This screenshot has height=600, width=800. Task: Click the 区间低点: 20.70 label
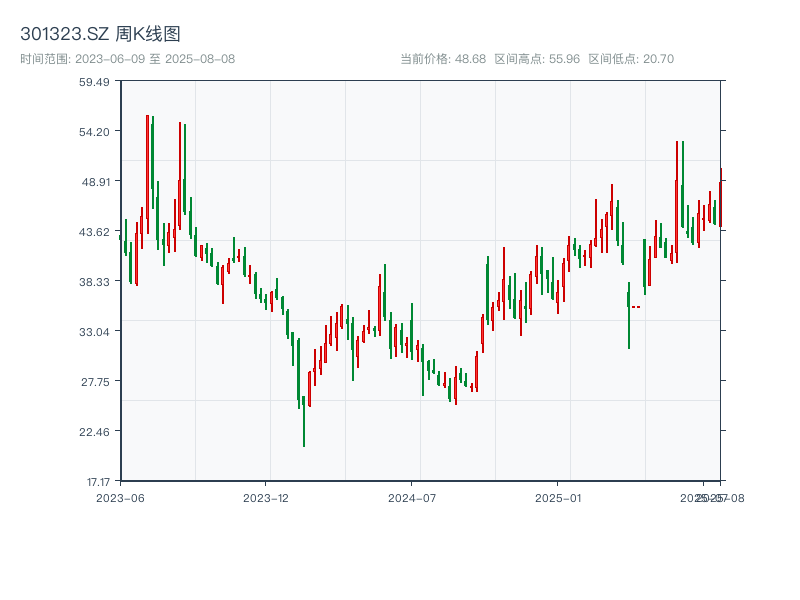point(631,59)
